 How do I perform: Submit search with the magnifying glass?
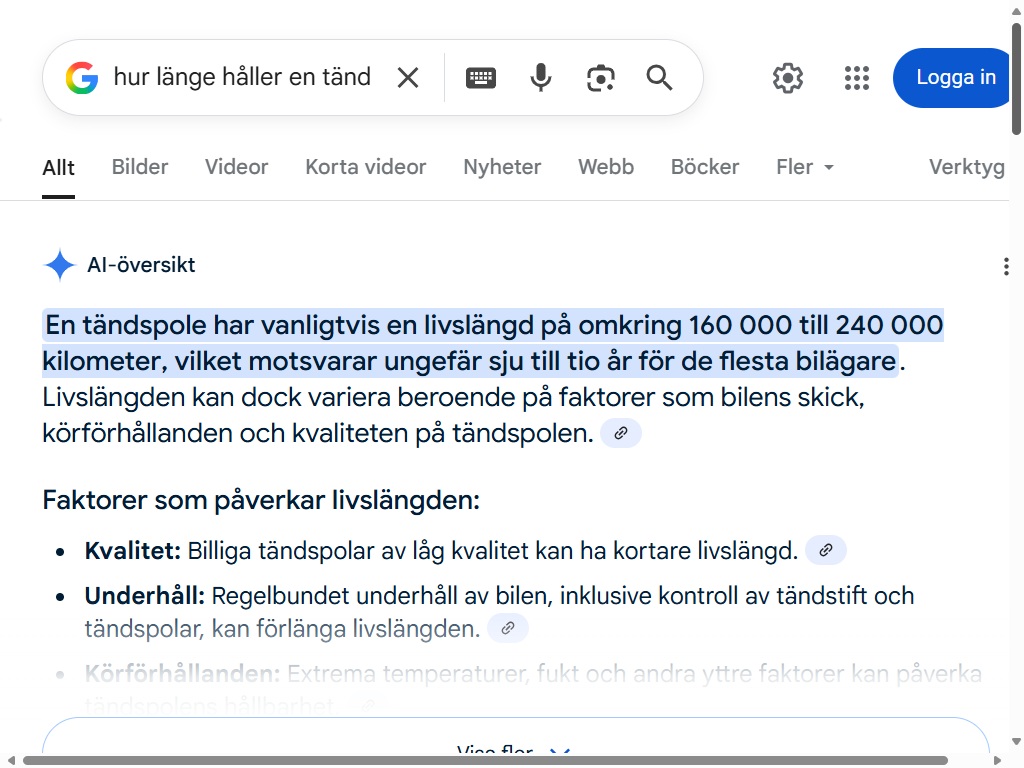point(660,78)
